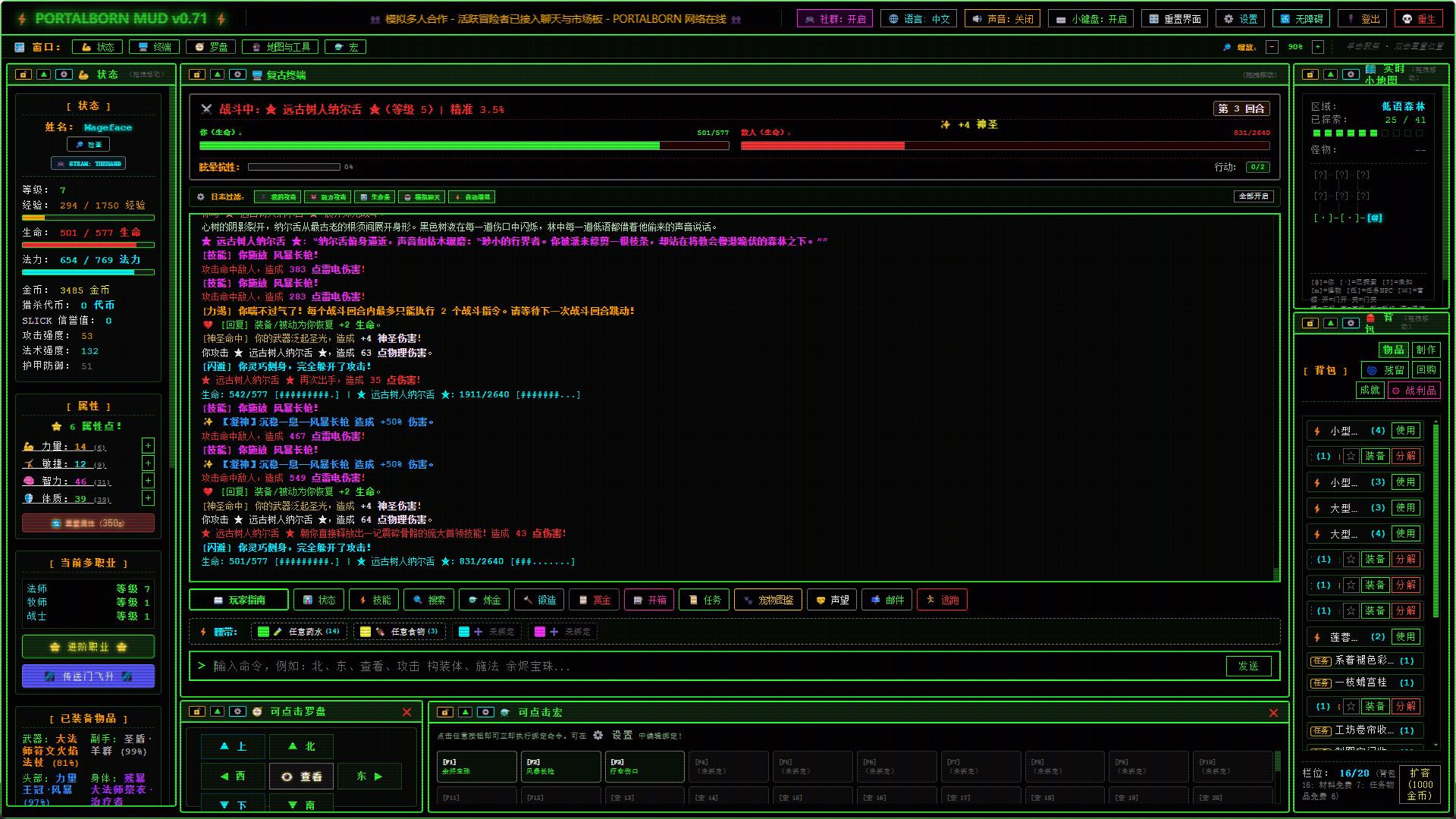Click 语言 language selector in top bar

pyautogui.click(x=918, y=19)
